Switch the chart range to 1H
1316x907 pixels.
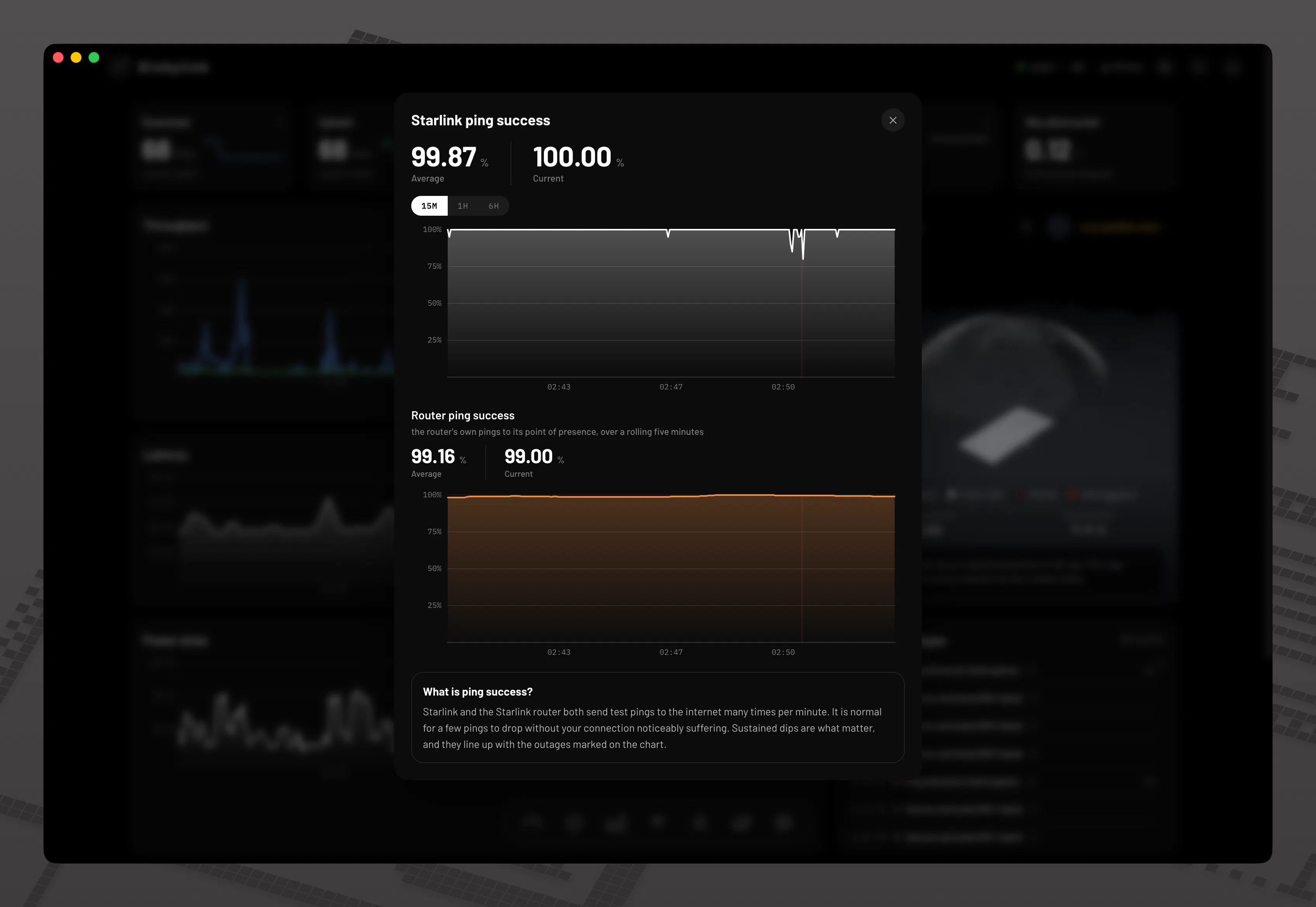tap(462, 206)
